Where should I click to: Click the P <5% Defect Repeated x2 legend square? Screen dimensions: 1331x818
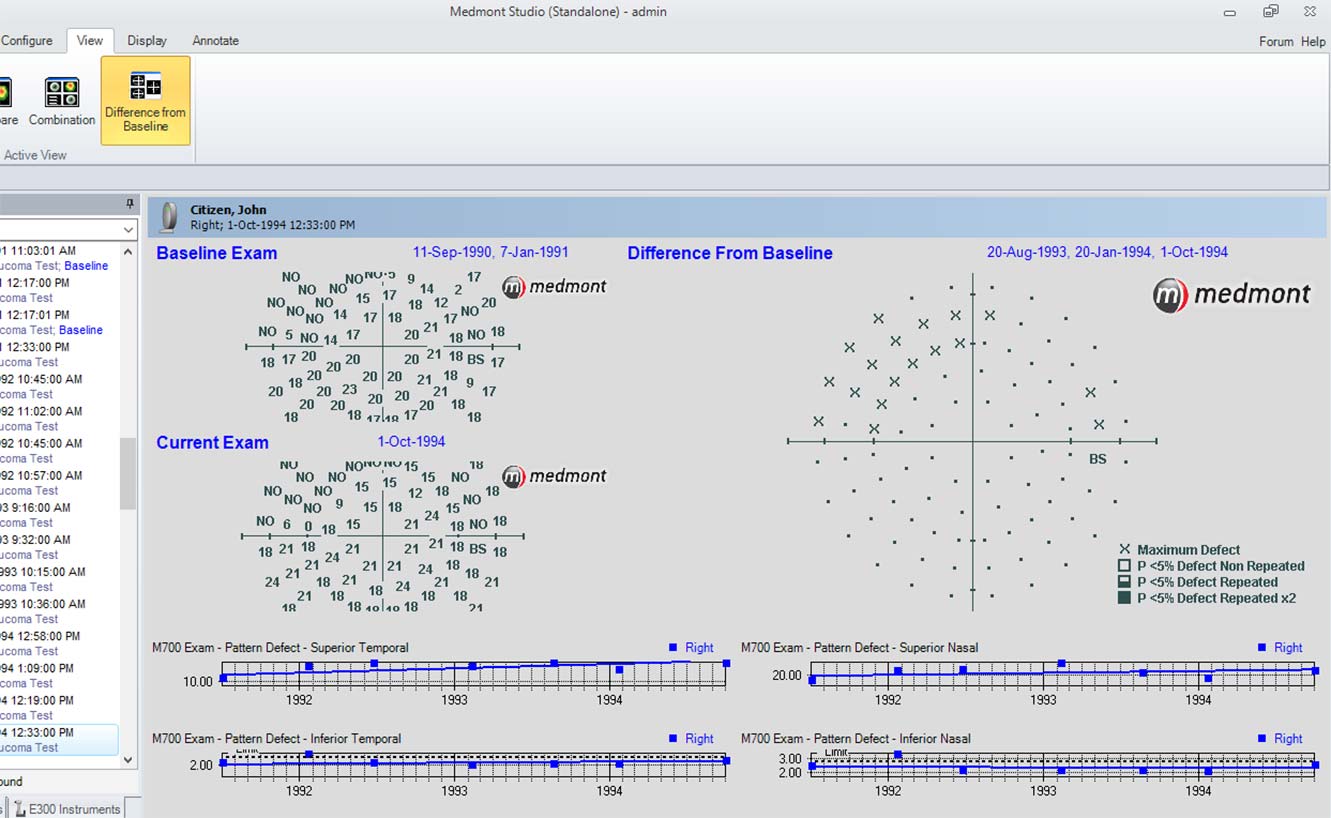click(x=1124, y=598)
